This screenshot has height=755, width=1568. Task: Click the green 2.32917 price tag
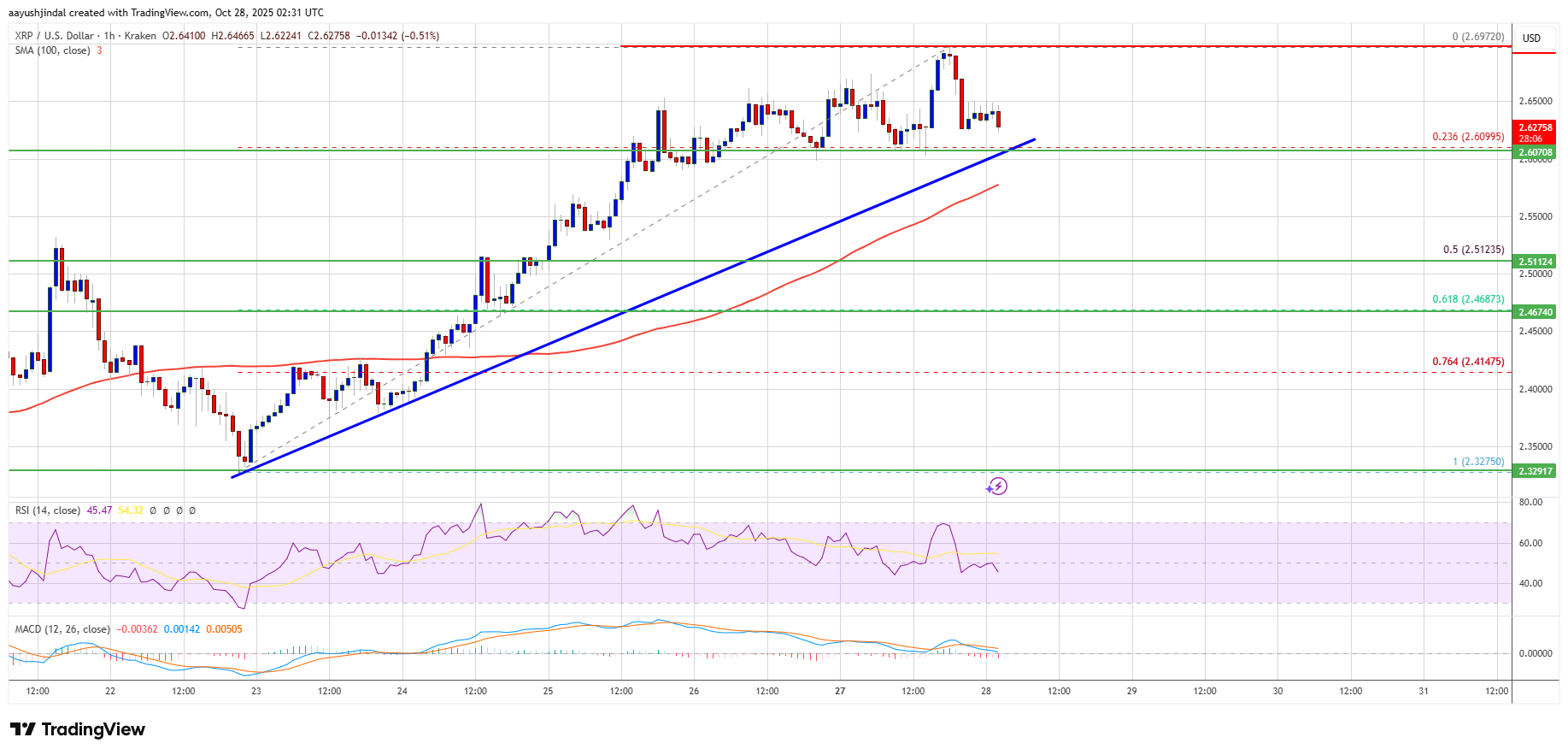click(1535, 471)
